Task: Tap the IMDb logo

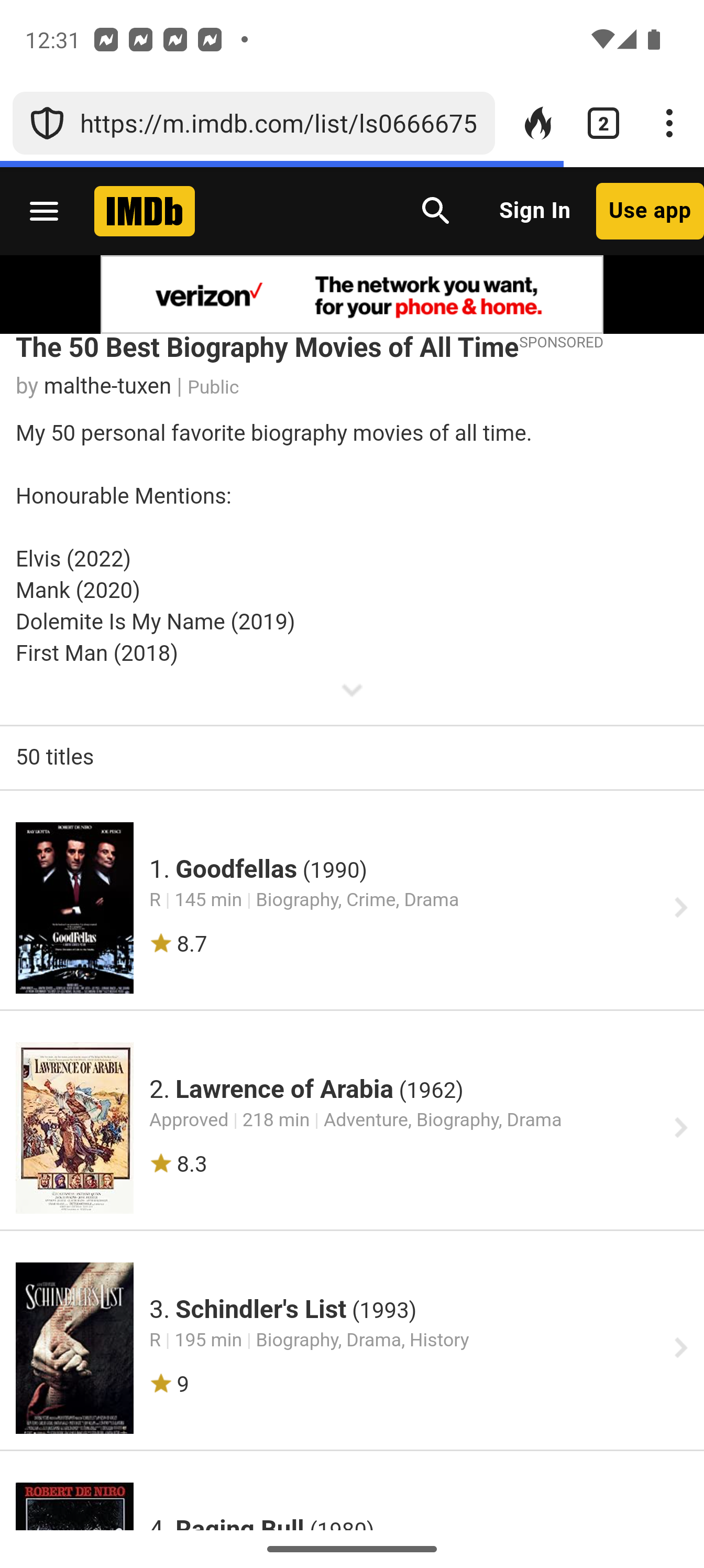Action: point(144,211)
